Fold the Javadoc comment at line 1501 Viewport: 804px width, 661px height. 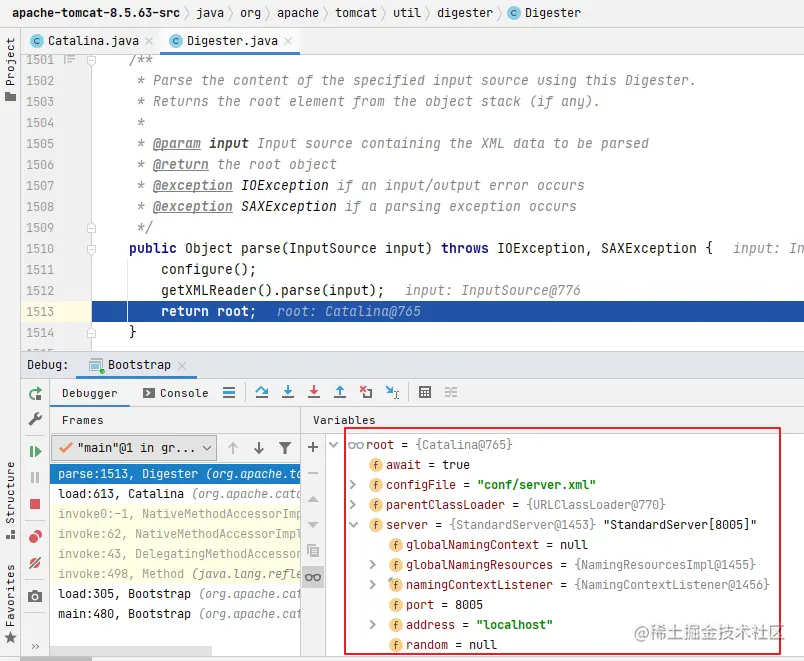tap(91, 61)
